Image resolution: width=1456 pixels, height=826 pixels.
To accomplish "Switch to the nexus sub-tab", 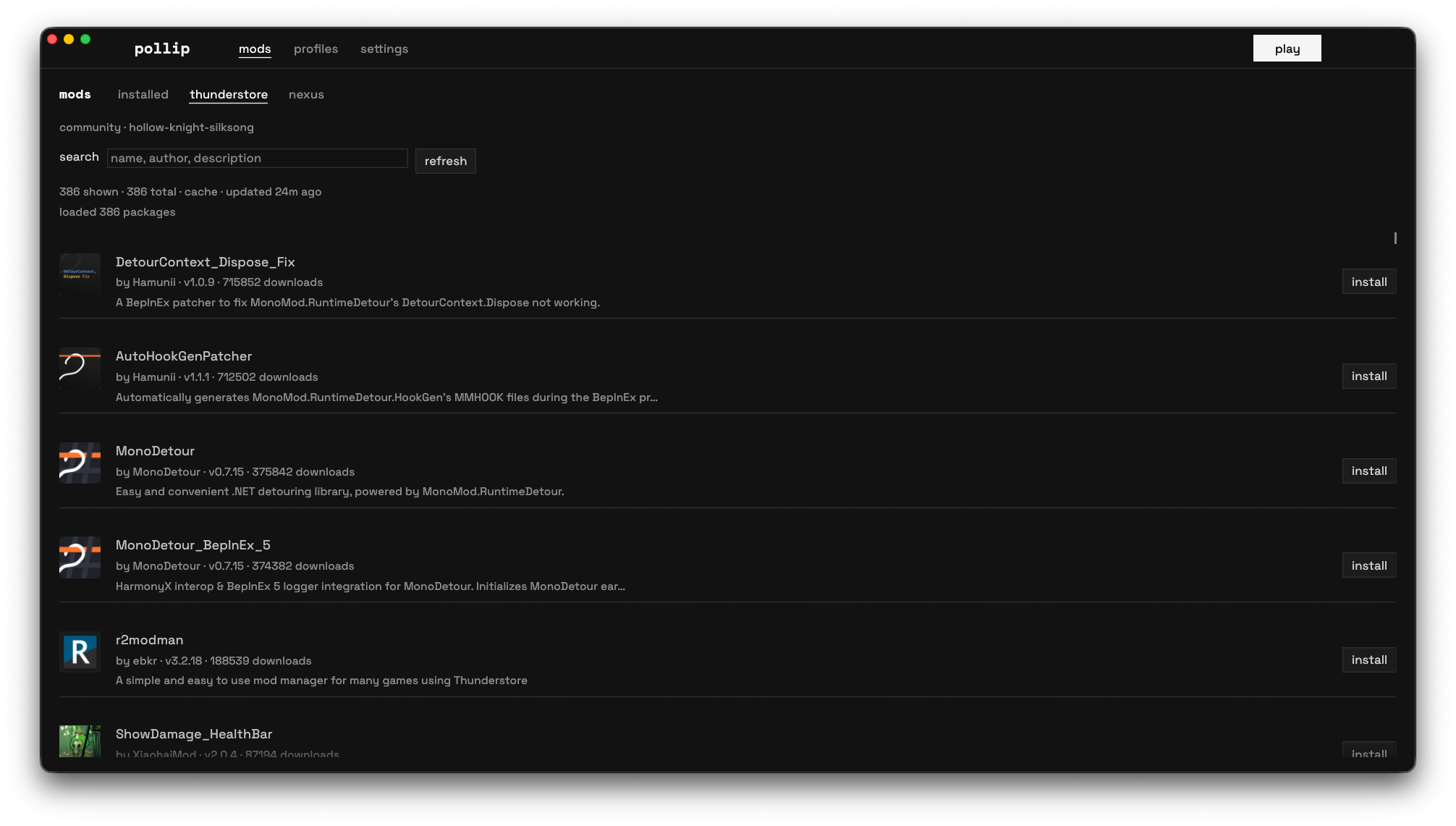I will 306,94.
